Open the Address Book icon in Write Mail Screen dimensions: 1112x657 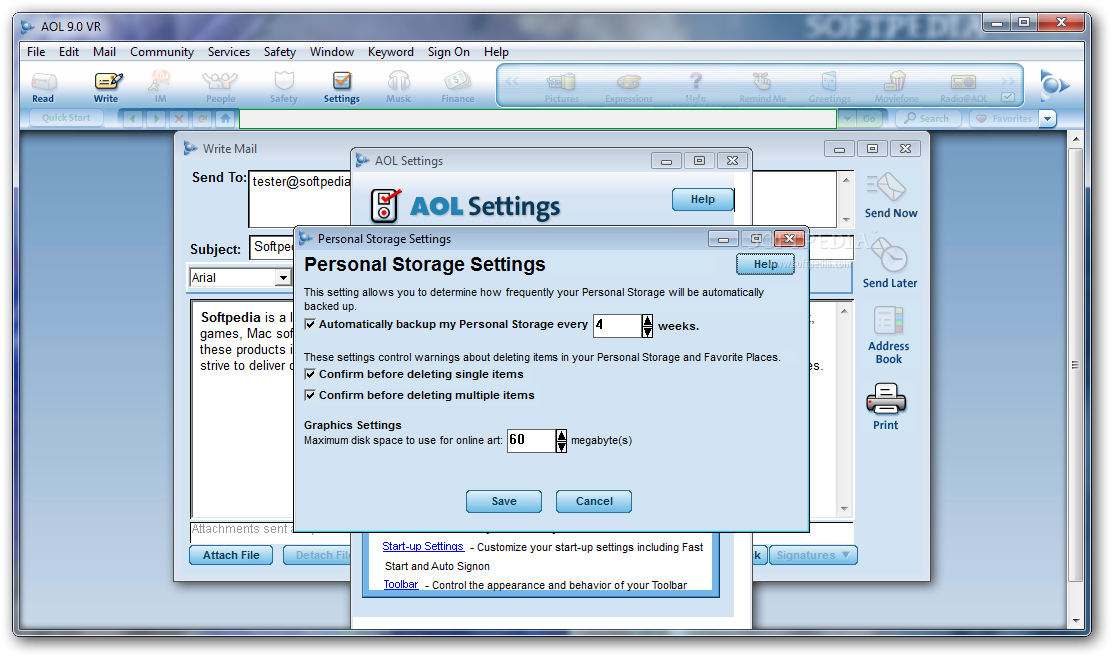point(888,335)
